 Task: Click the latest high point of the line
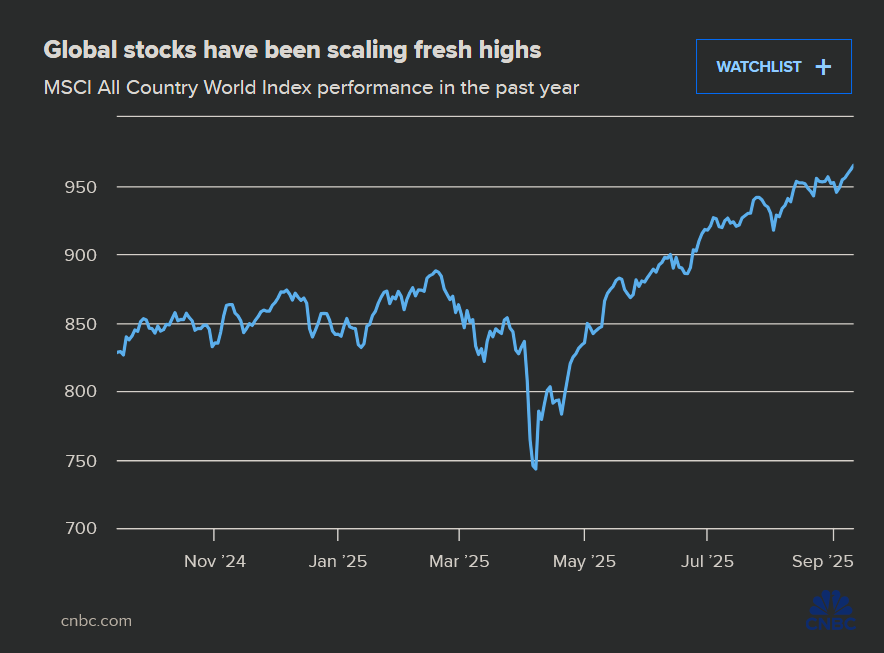(852, 166)
